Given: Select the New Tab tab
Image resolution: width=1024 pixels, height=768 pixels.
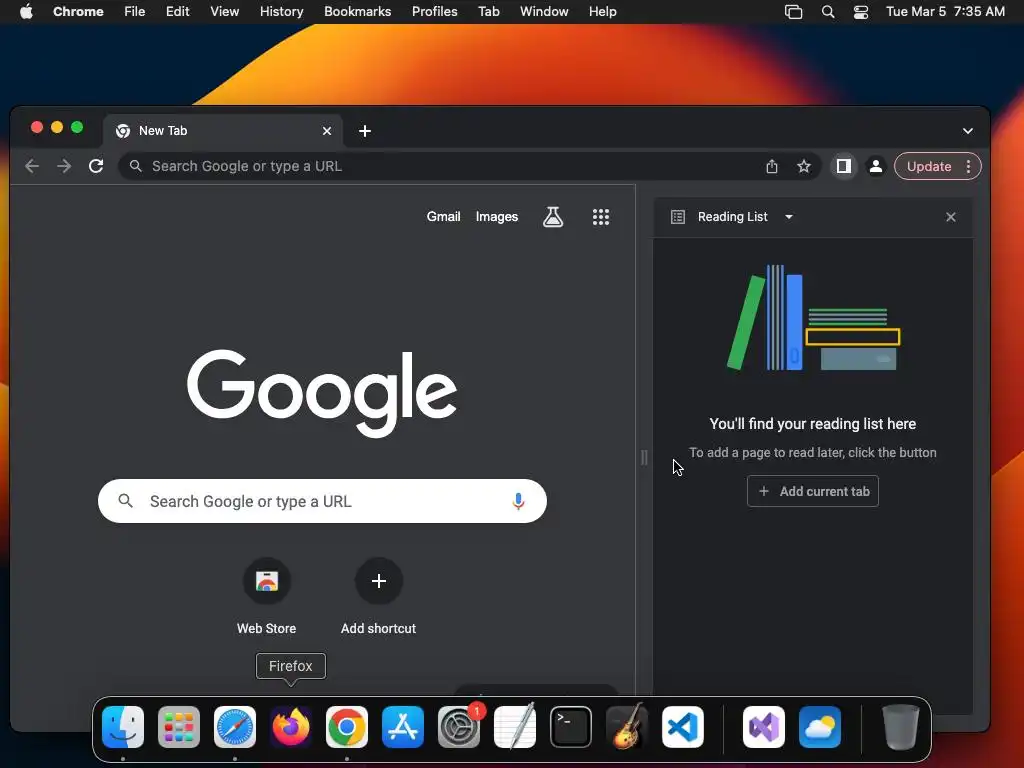Looking at the screenshot, I should point(222,131).
